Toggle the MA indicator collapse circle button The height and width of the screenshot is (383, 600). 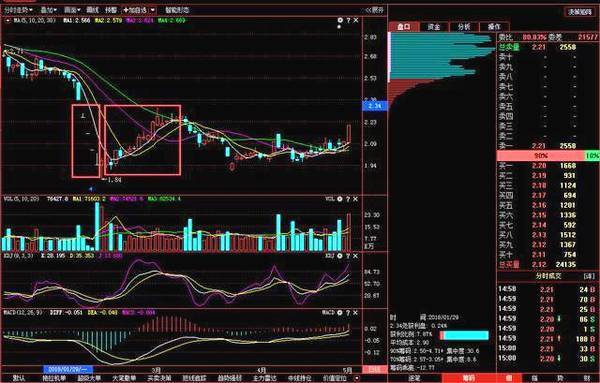point(7,20)
